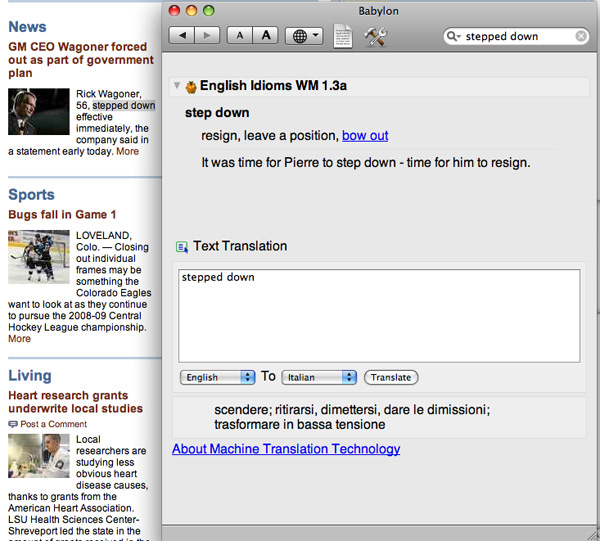
Task: Select the step down headword text
Action: pyautogui.click(x=217, y=113)
